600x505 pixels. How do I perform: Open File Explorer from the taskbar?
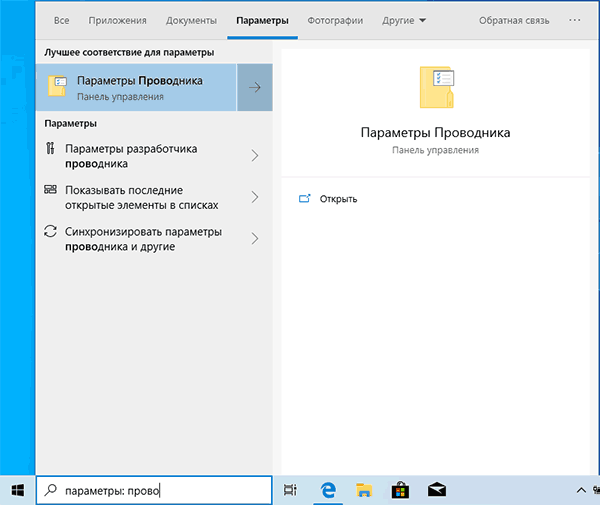pos(364,490)
